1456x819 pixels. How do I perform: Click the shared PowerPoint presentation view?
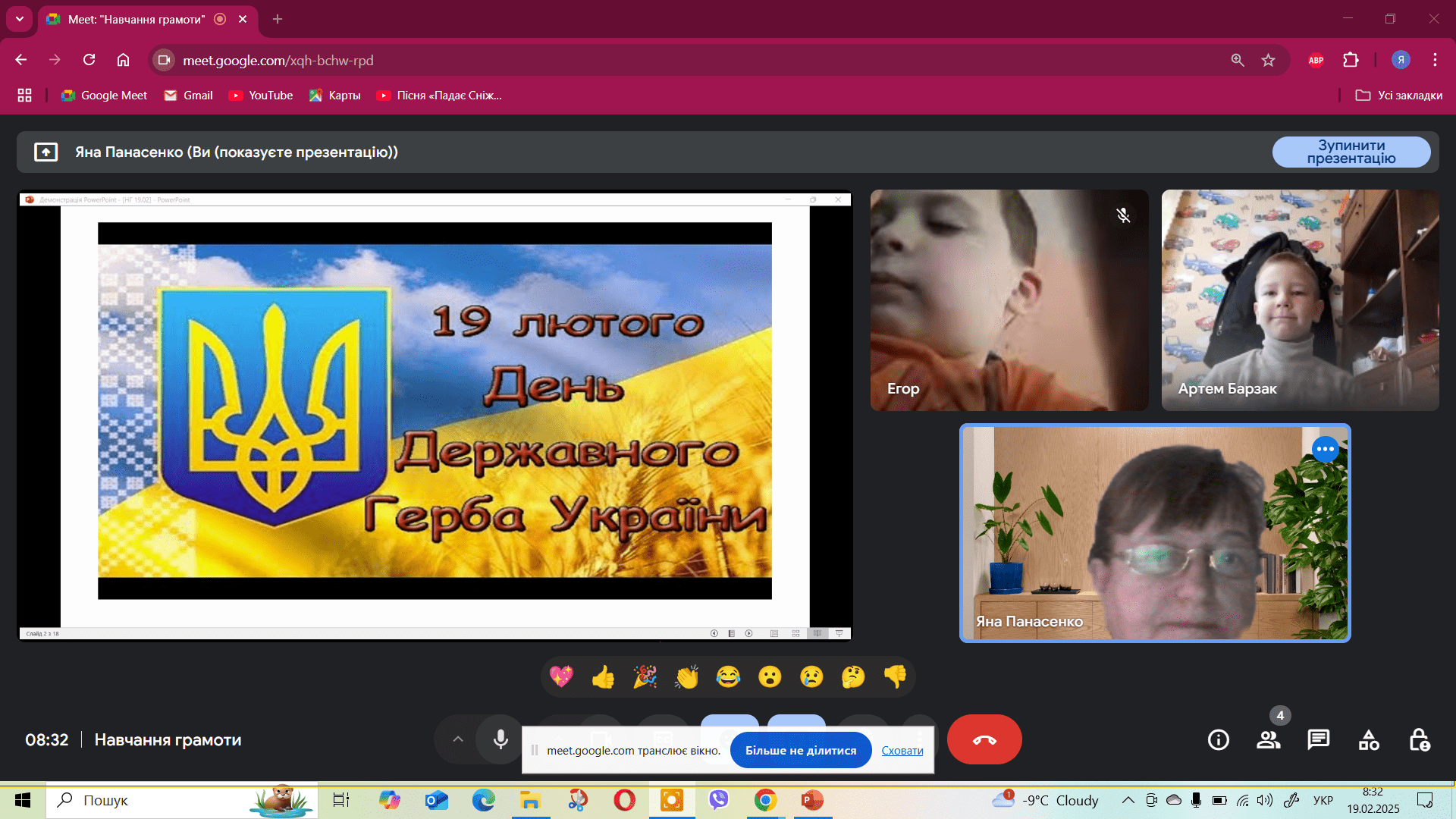435,416
